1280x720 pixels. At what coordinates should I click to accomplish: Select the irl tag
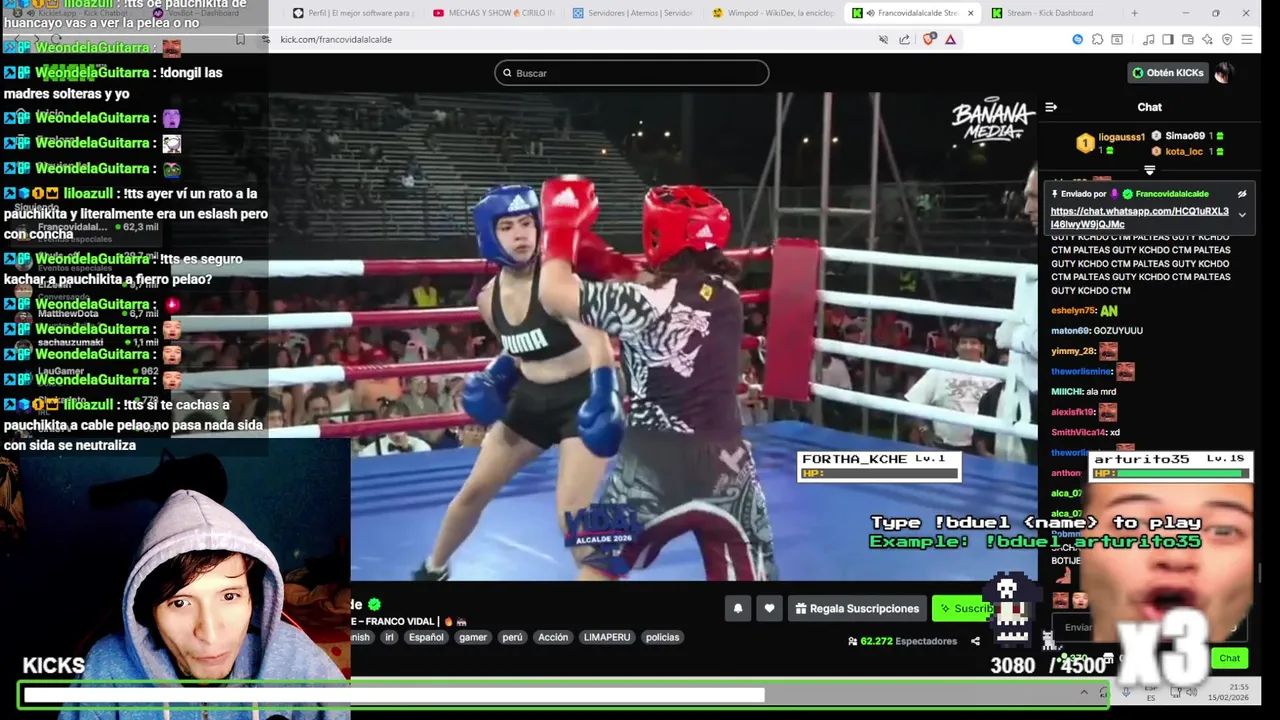coord(389,637)
